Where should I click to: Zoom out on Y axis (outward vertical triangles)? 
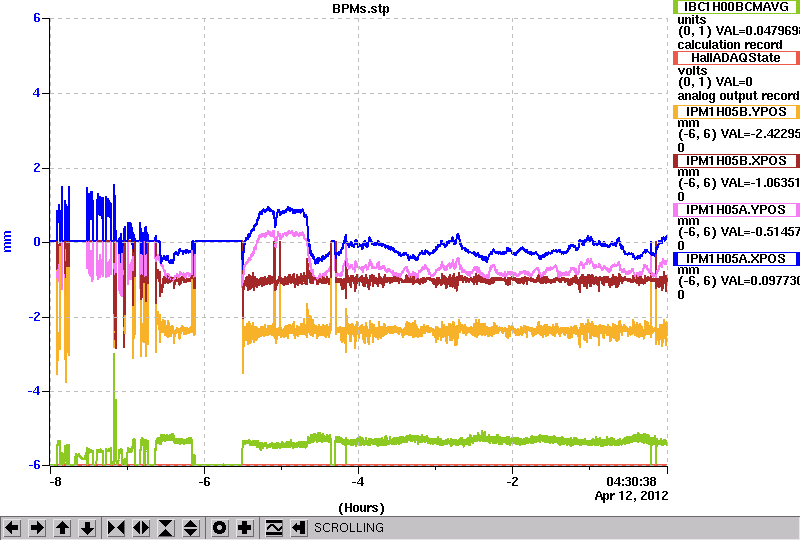pos(191,527)
